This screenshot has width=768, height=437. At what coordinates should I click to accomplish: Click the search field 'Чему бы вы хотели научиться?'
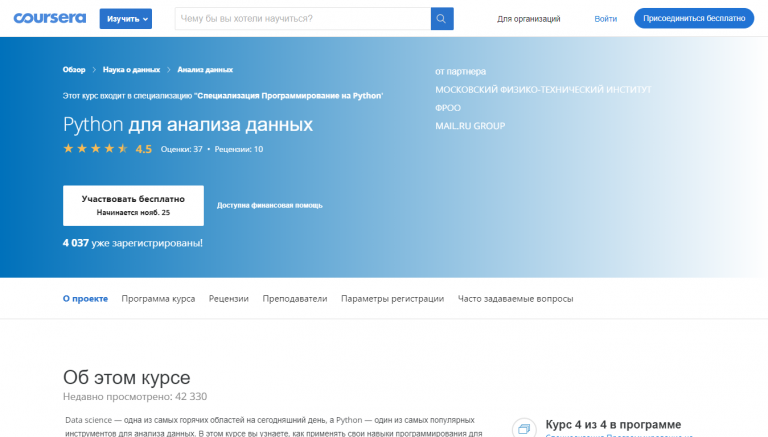click(302, 18)
